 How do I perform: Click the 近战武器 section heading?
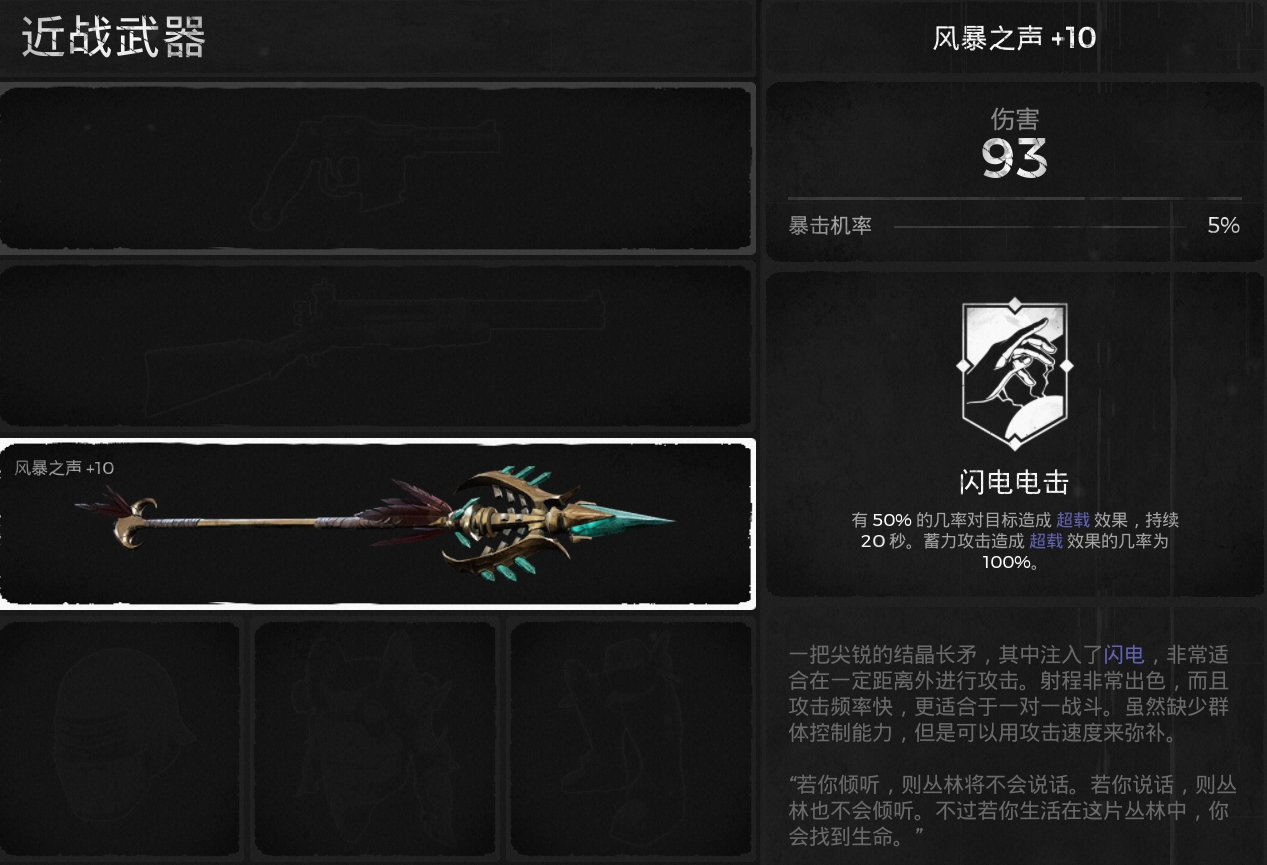[x=113, y=38]
